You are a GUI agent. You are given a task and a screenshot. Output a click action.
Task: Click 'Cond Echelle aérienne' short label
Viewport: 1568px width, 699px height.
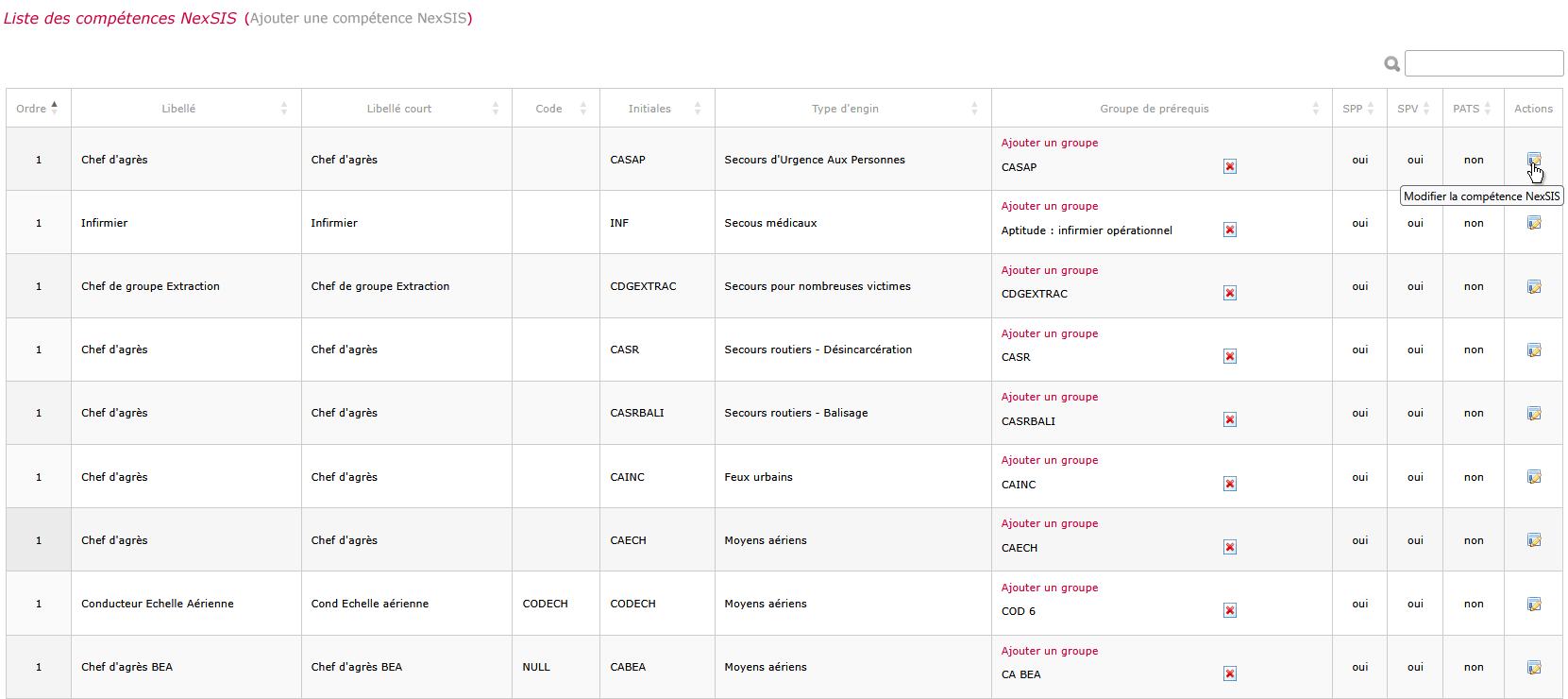point(370,604)
